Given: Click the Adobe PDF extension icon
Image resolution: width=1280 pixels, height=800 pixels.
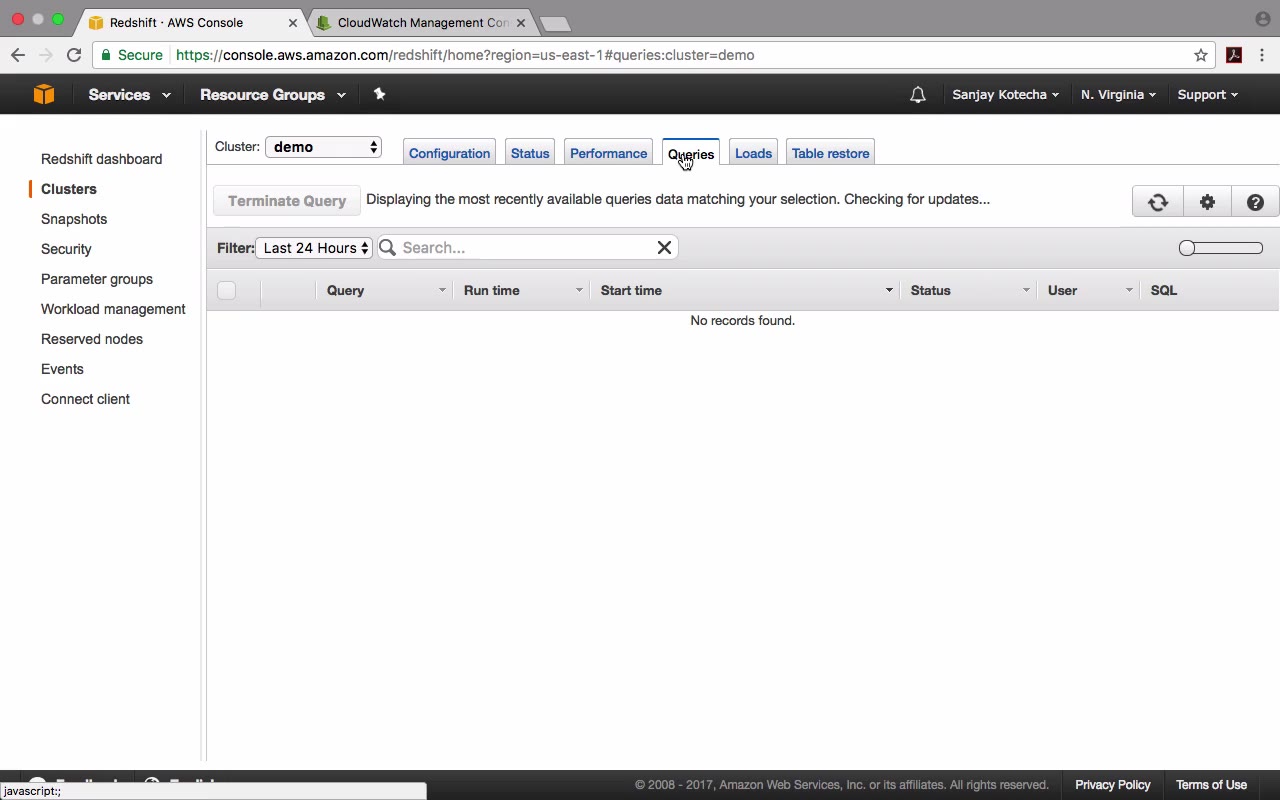Looking at the screenshot, I should [x=1234, y=55].
